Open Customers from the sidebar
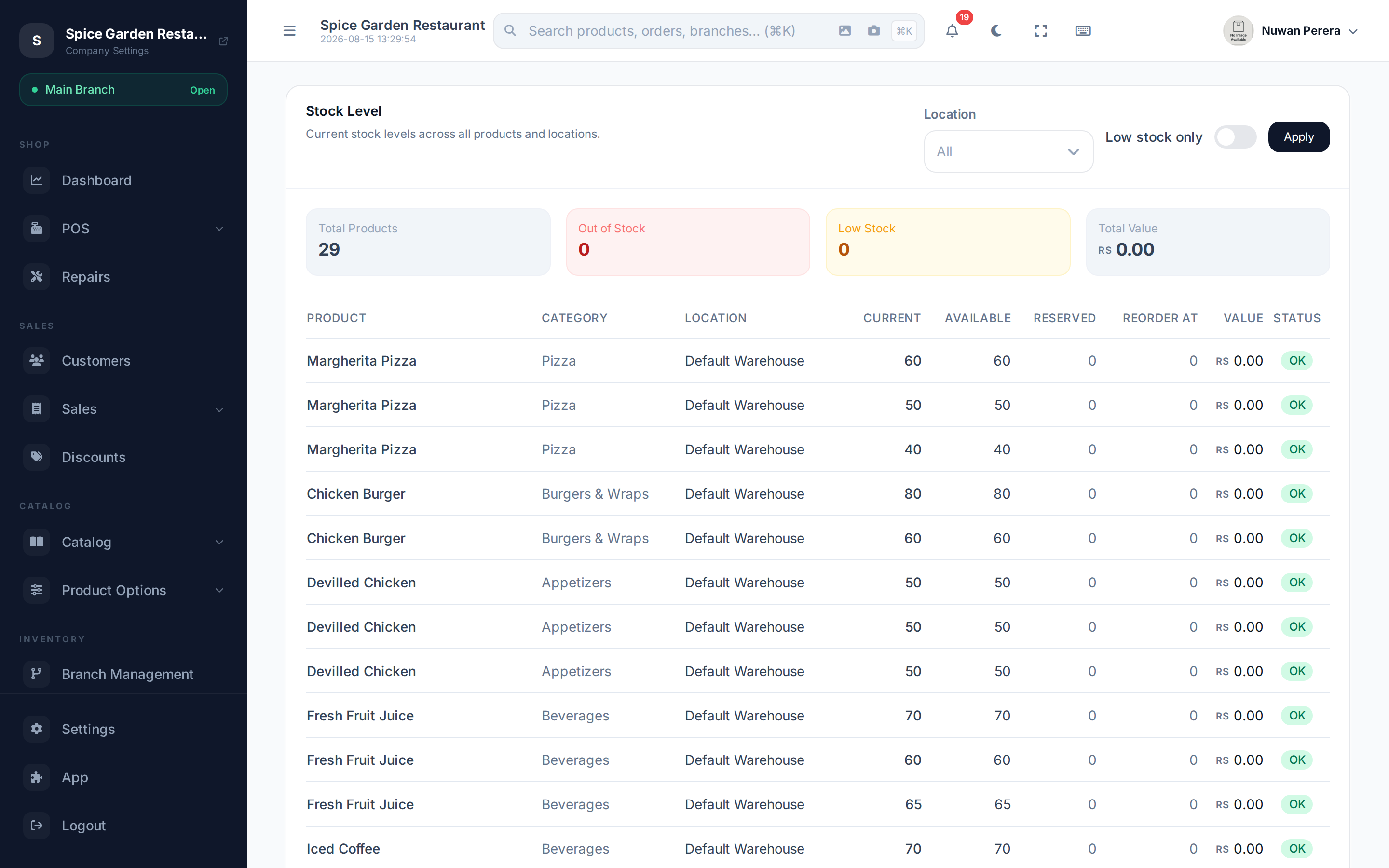Screen dimensions: 1389x868 coord(123,361)
